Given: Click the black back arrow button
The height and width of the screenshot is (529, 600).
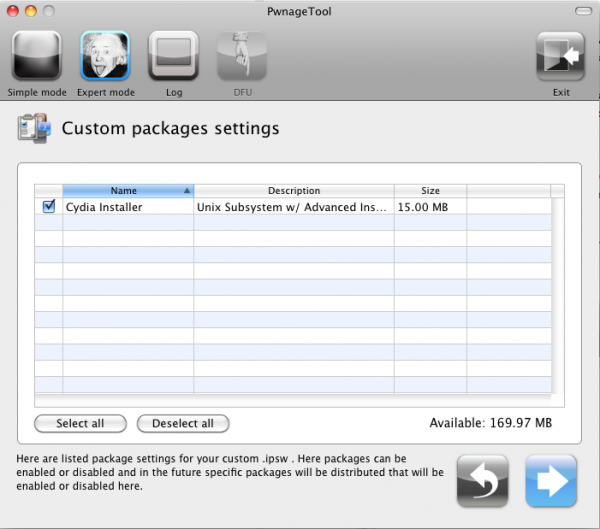Looking at the screenshot, I should [x=483, y=481].
